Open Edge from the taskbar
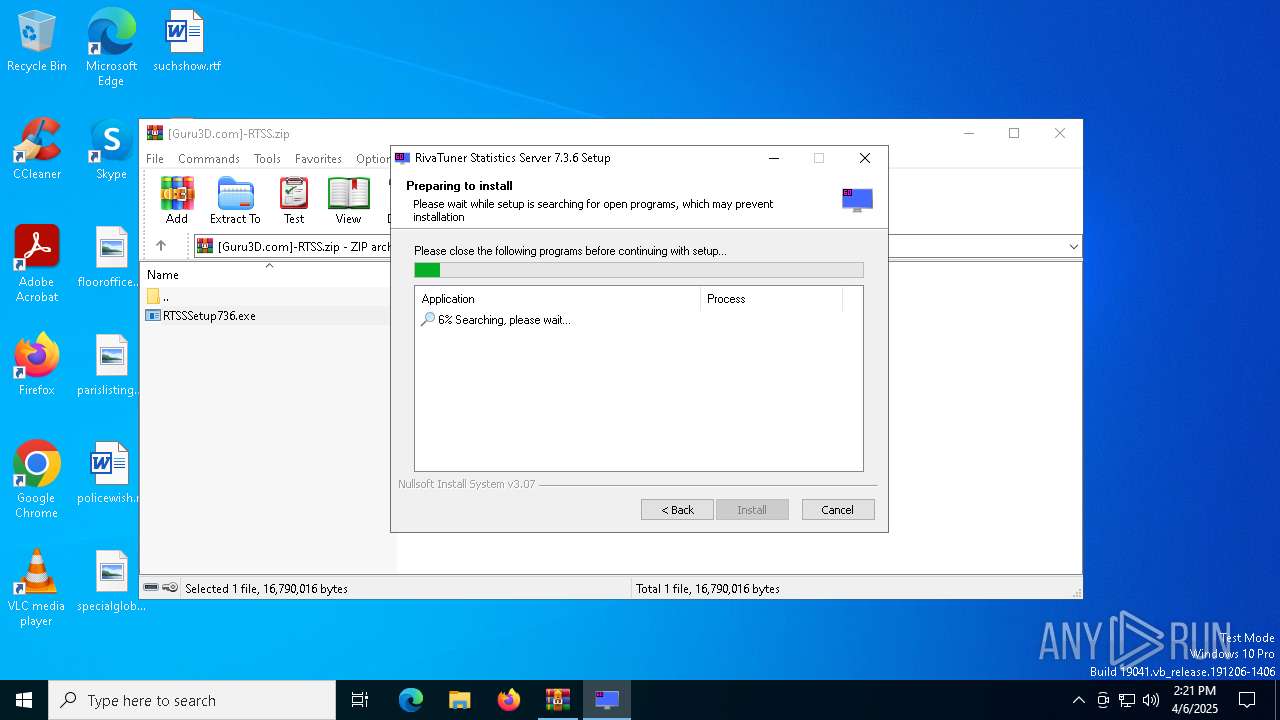The image size is (1280, 720). pos(411,700)
